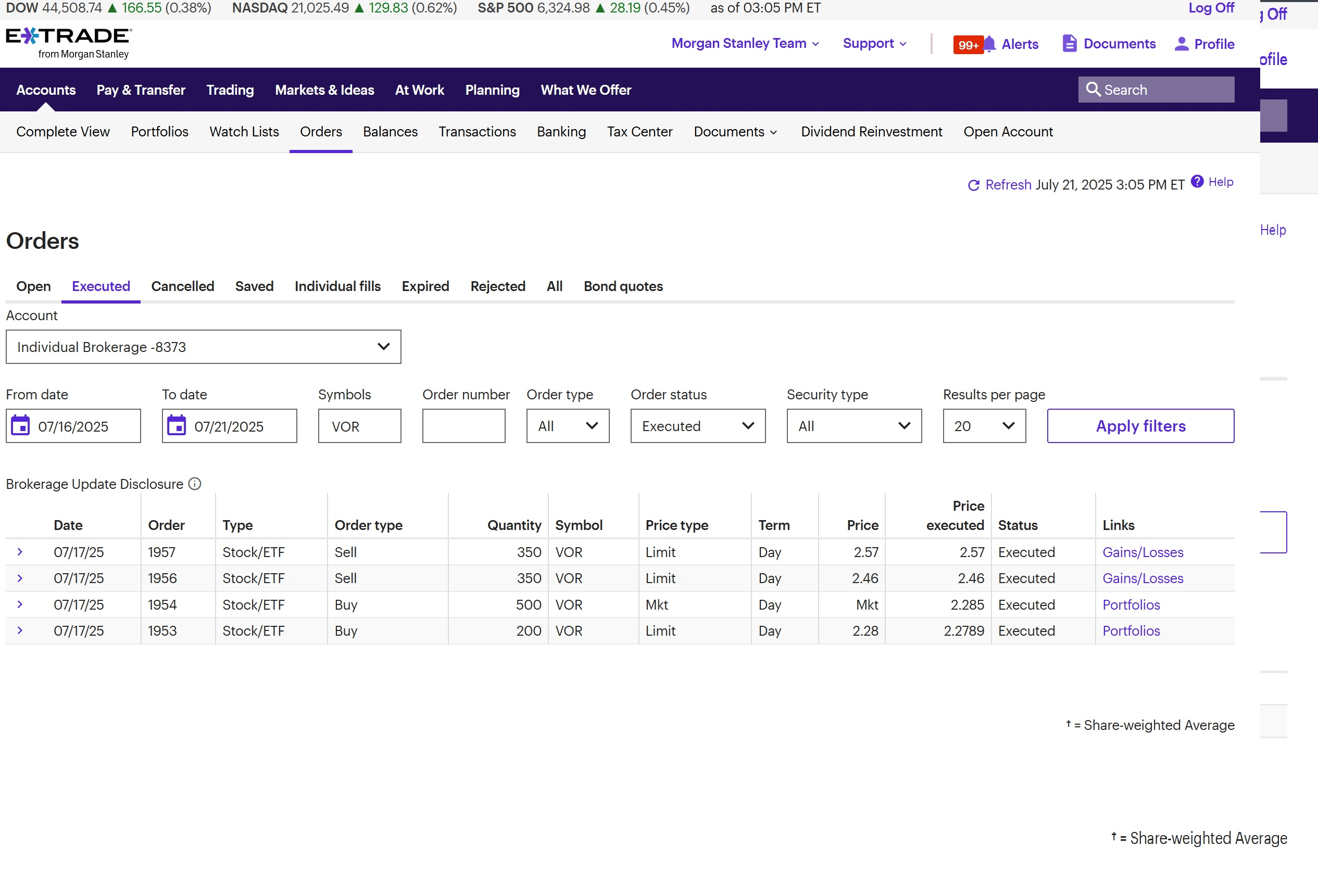The height and width of the screenshot is (896, 1318).
Task: Expand the order 1954 row chevron
Action: (20, 604)
